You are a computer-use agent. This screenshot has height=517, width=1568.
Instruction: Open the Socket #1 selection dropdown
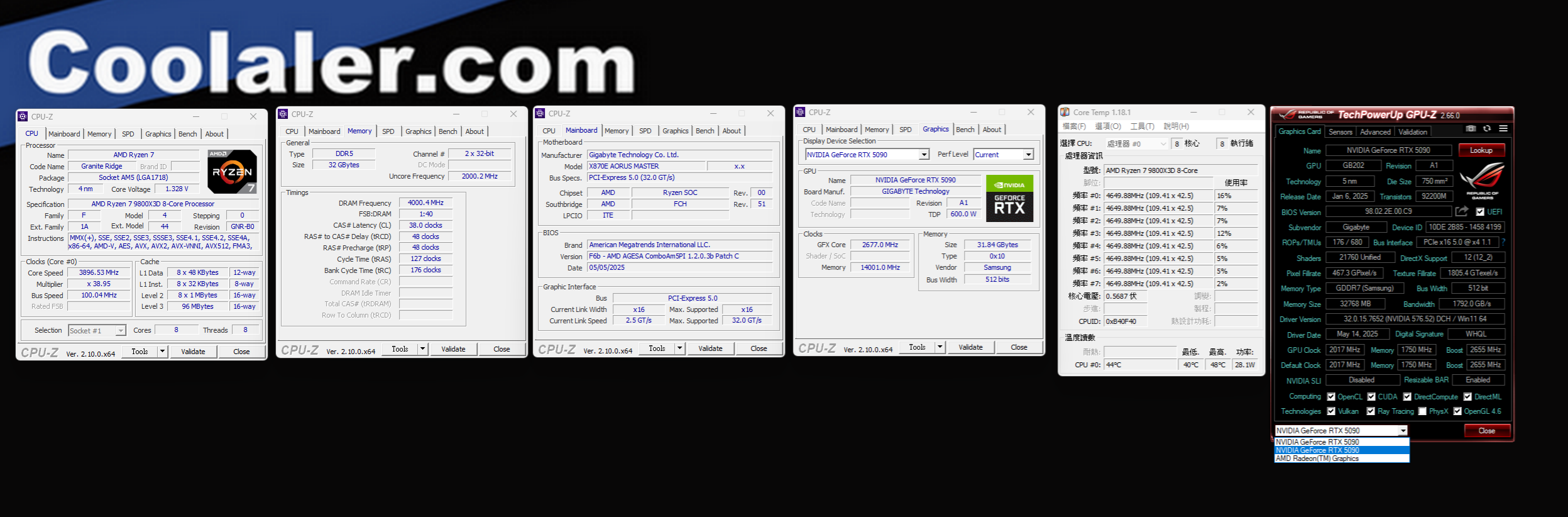point(97,330)
